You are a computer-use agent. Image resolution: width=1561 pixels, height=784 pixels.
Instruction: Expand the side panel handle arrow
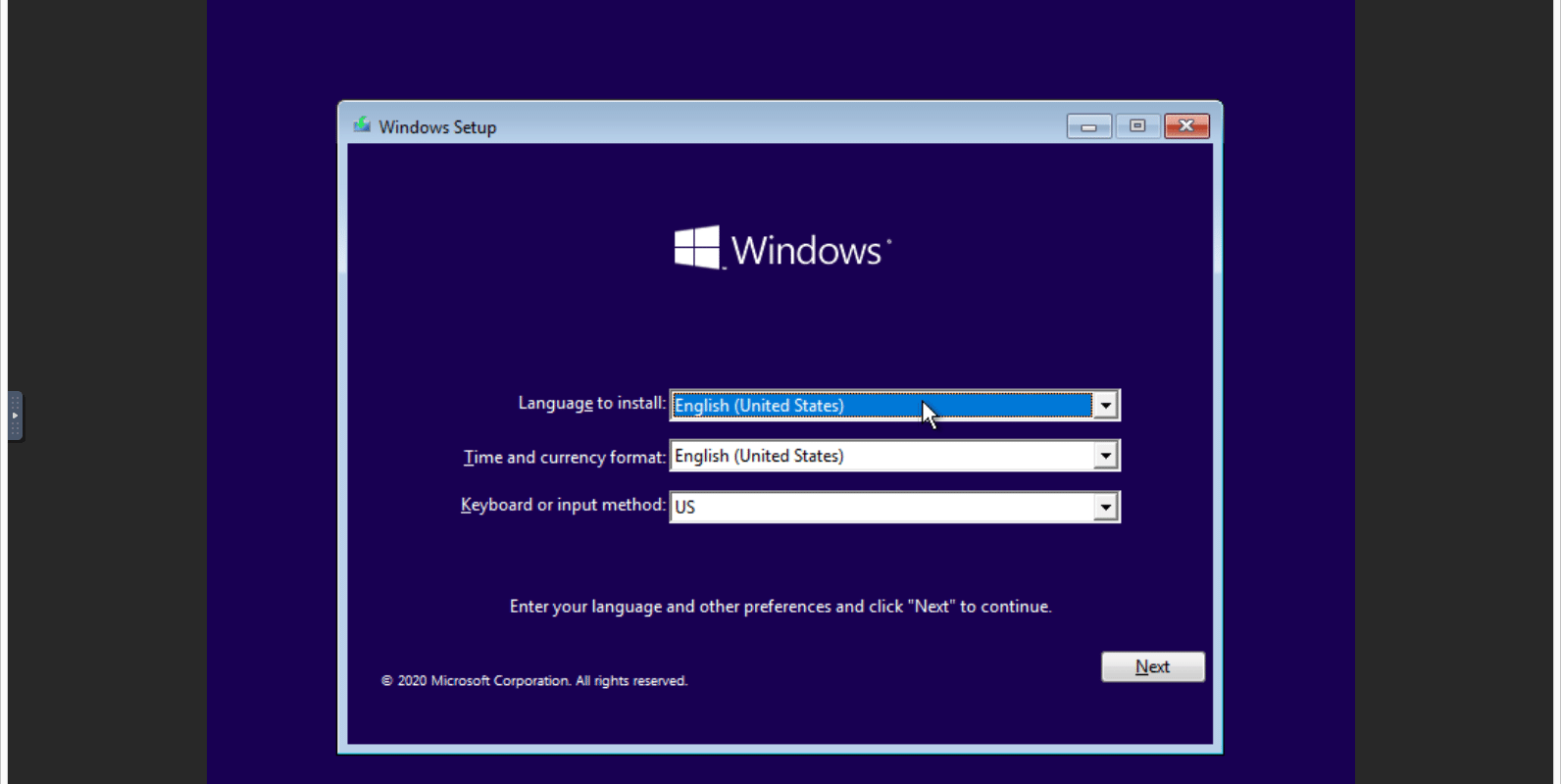[x=15, y=416]
